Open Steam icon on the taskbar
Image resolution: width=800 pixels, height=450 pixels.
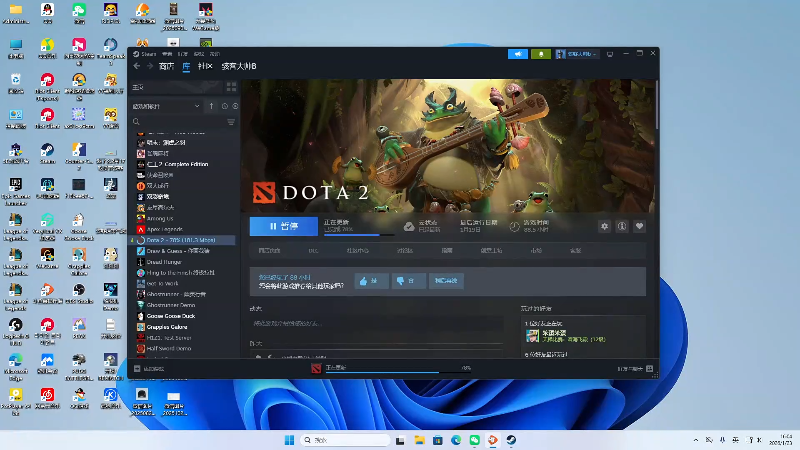point(511,440)
